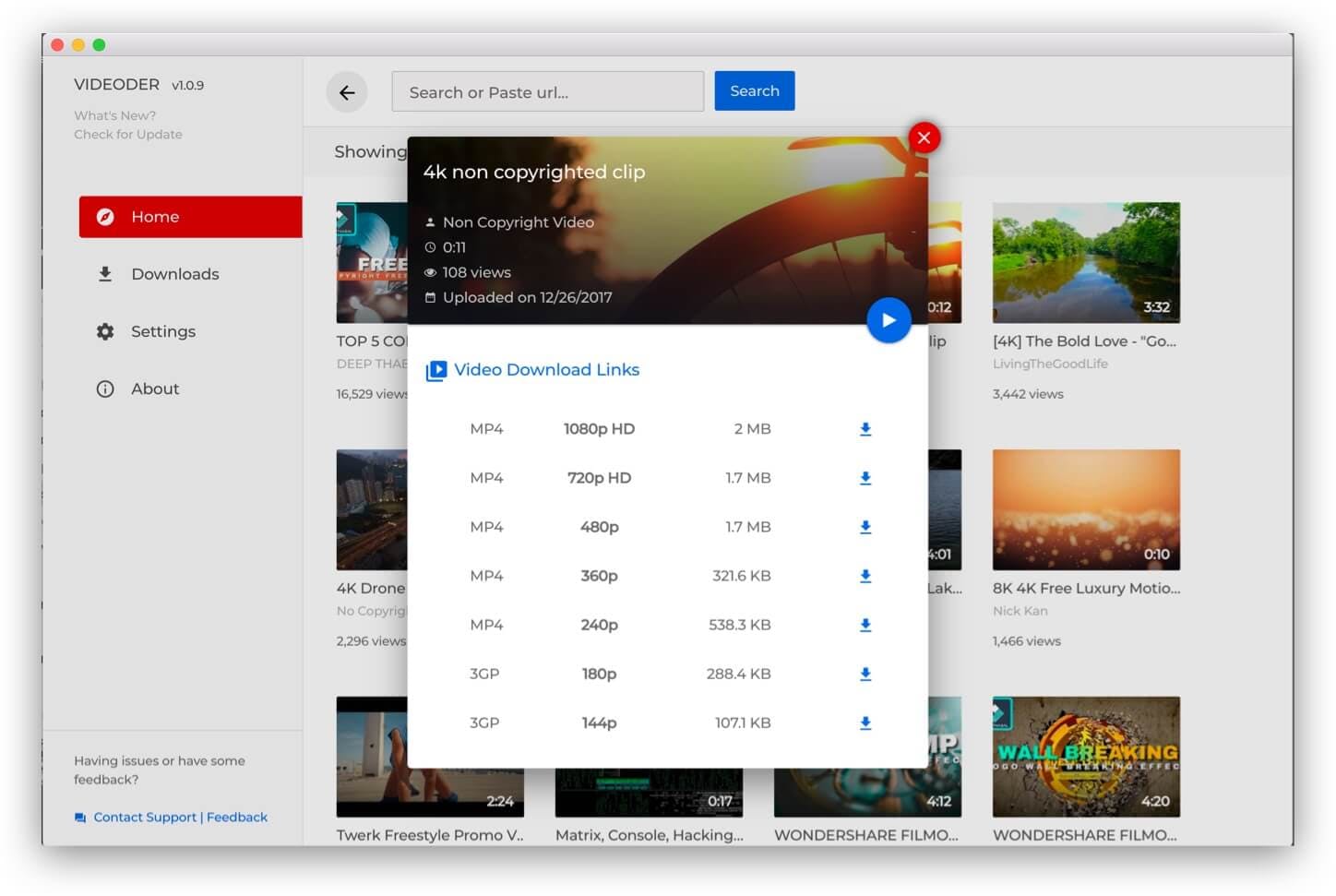This screenshot has height=896, width=1336.
Task: Click the 321.6 KB file size
Action: (x=741, y=576)
